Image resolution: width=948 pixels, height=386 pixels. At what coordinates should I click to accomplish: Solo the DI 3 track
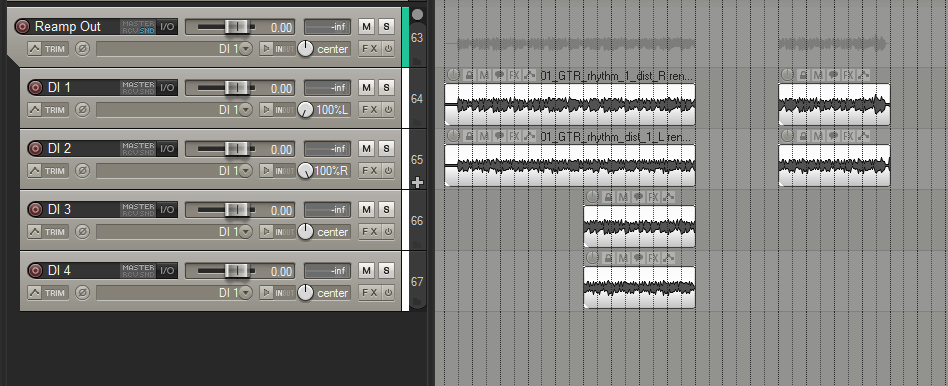[386, 210]
